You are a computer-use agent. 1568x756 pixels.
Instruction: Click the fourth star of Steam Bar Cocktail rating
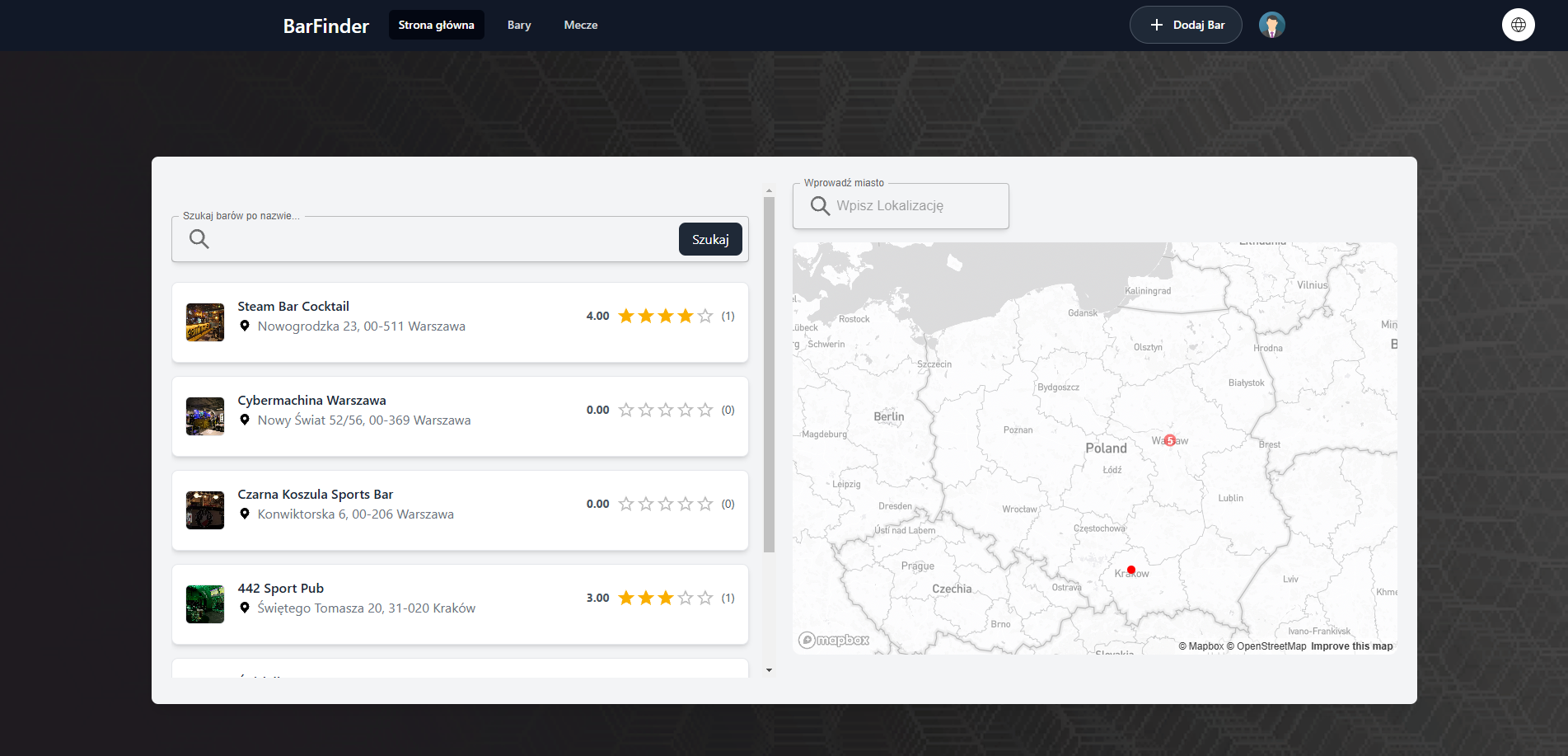[x=686, y=316]
